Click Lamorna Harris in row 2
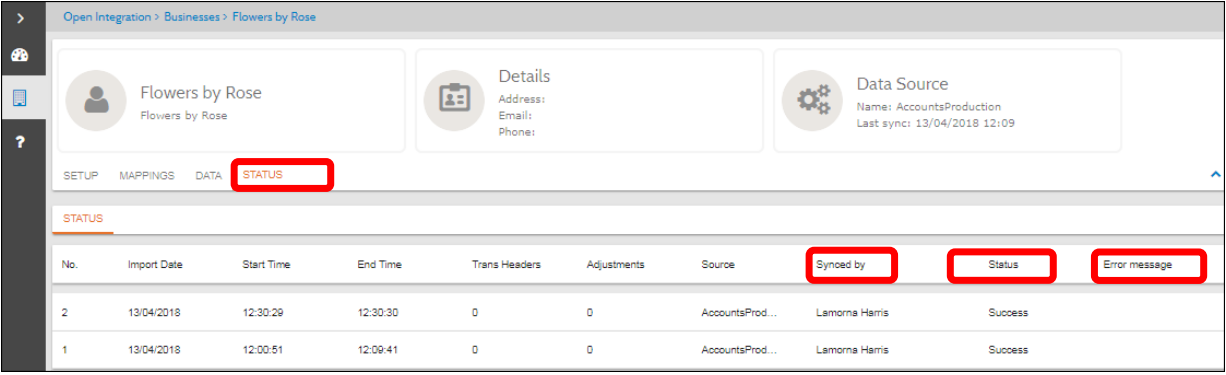1226x375 pixels. 852,313
